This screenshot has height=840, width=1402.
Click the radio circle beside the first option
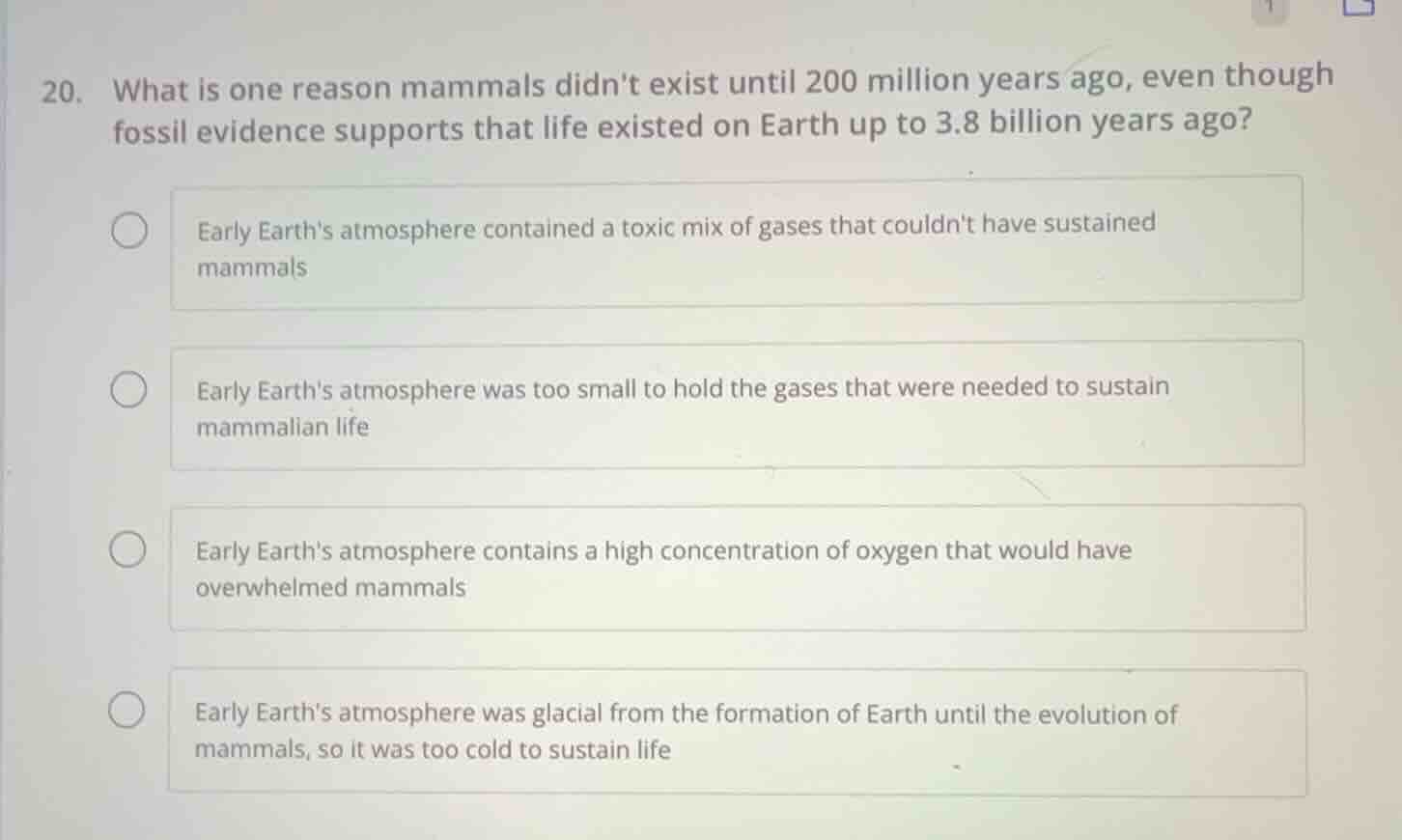point(129,232)
